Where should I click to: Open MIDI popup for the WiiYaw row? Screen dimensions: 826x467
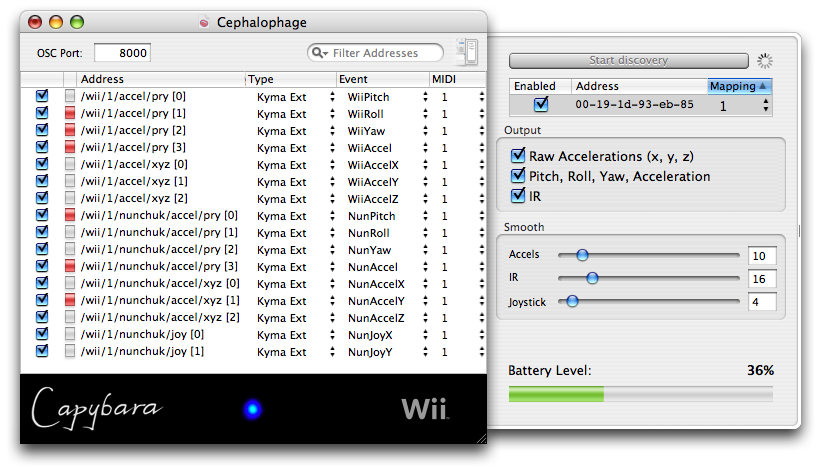[x=463, y=131]
